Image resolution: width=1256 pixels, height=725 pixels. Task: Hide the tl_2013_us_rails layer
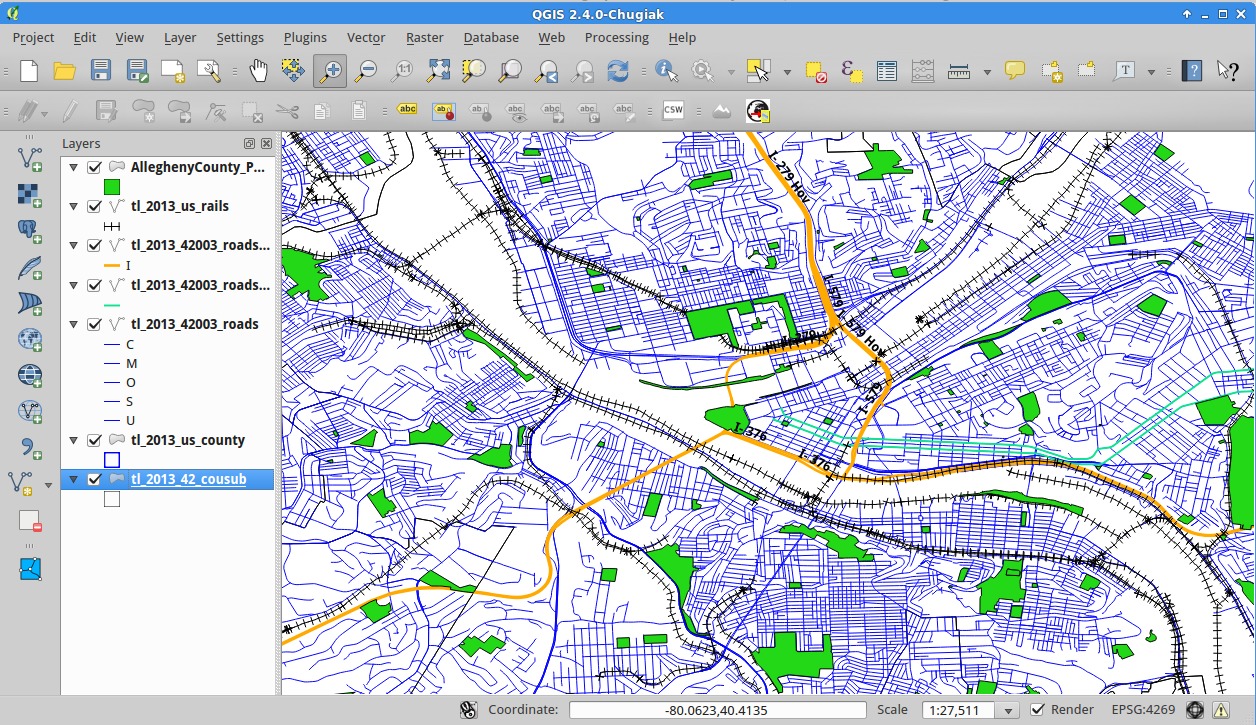pyautogui.click(x=95, y=207)
